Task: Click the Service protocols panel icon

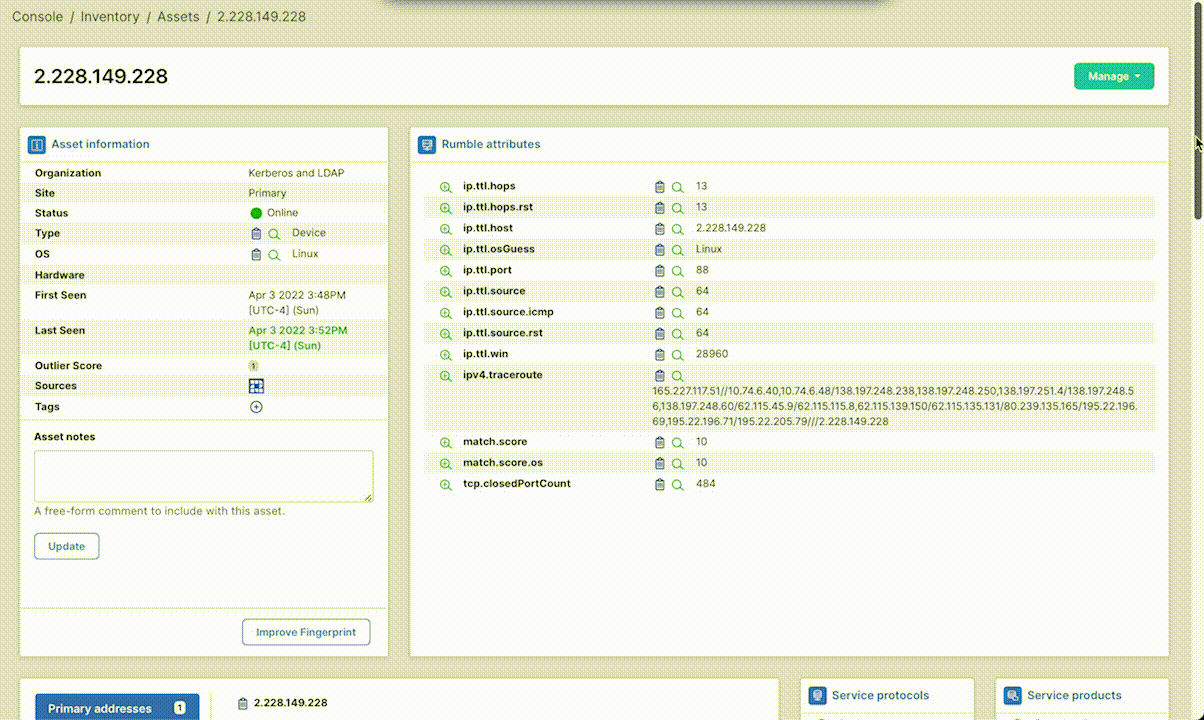Action: (x=818, y=695)
